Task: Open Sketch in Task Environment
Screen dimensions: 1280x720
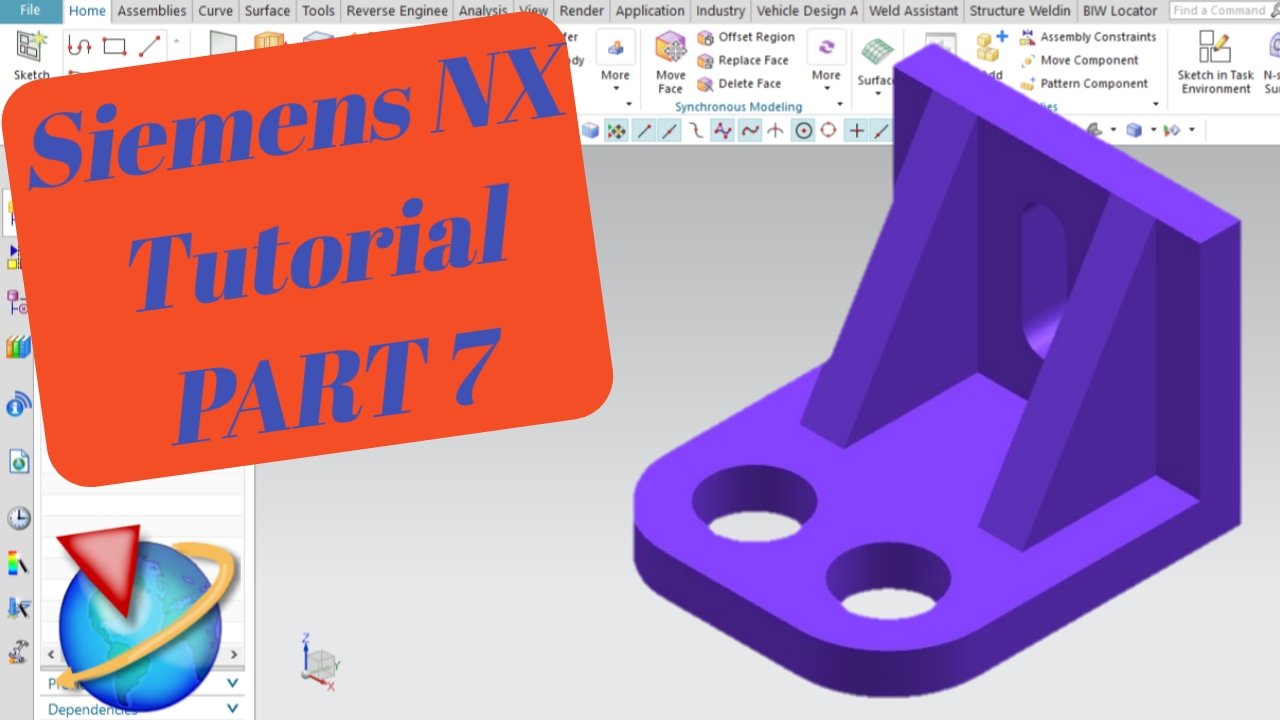Action: point(1215,63)
